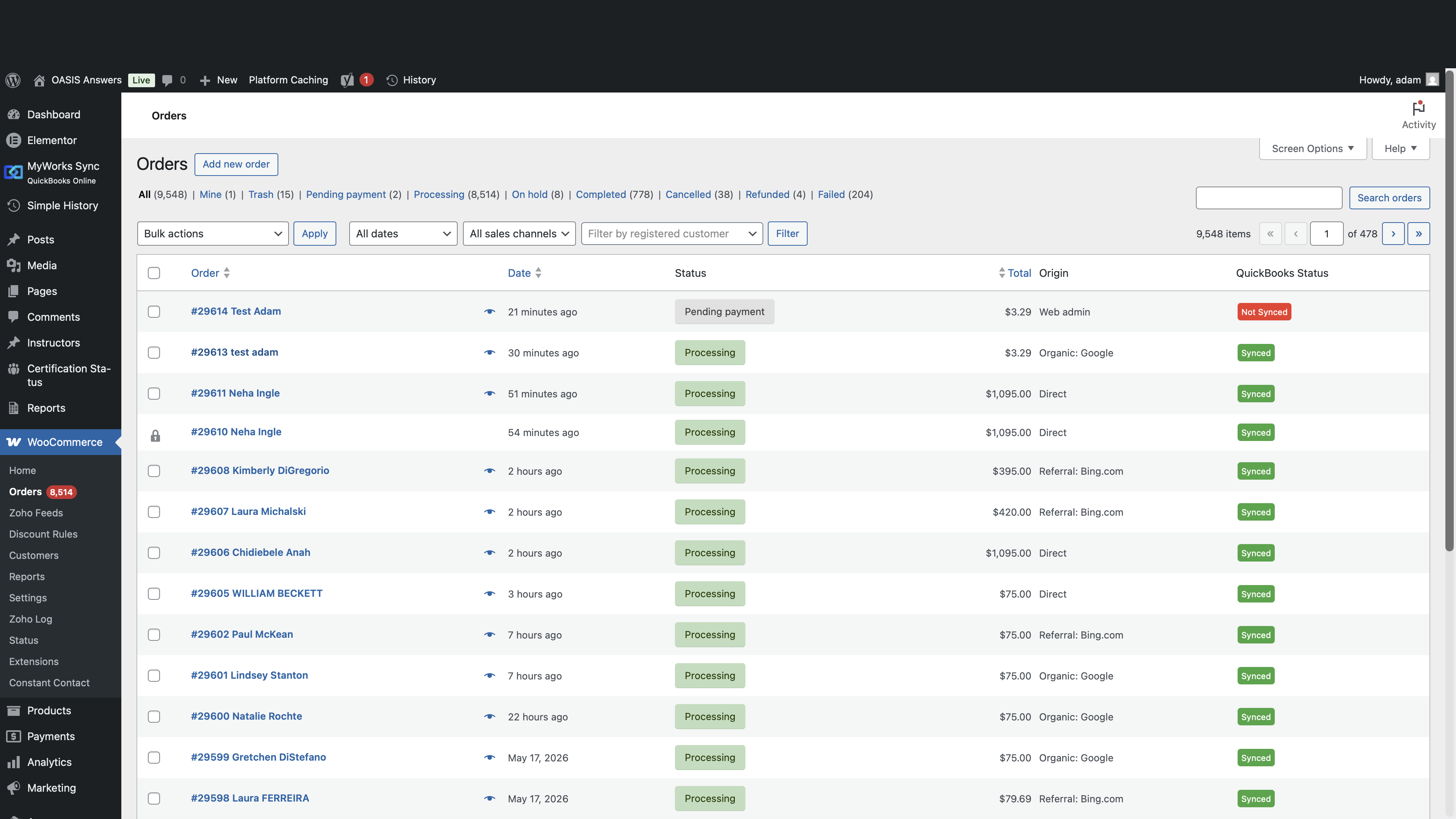This screenshot has width=1456, height=819.
Task: Open the Bulk actions dropdown
Action: (212, 234)
